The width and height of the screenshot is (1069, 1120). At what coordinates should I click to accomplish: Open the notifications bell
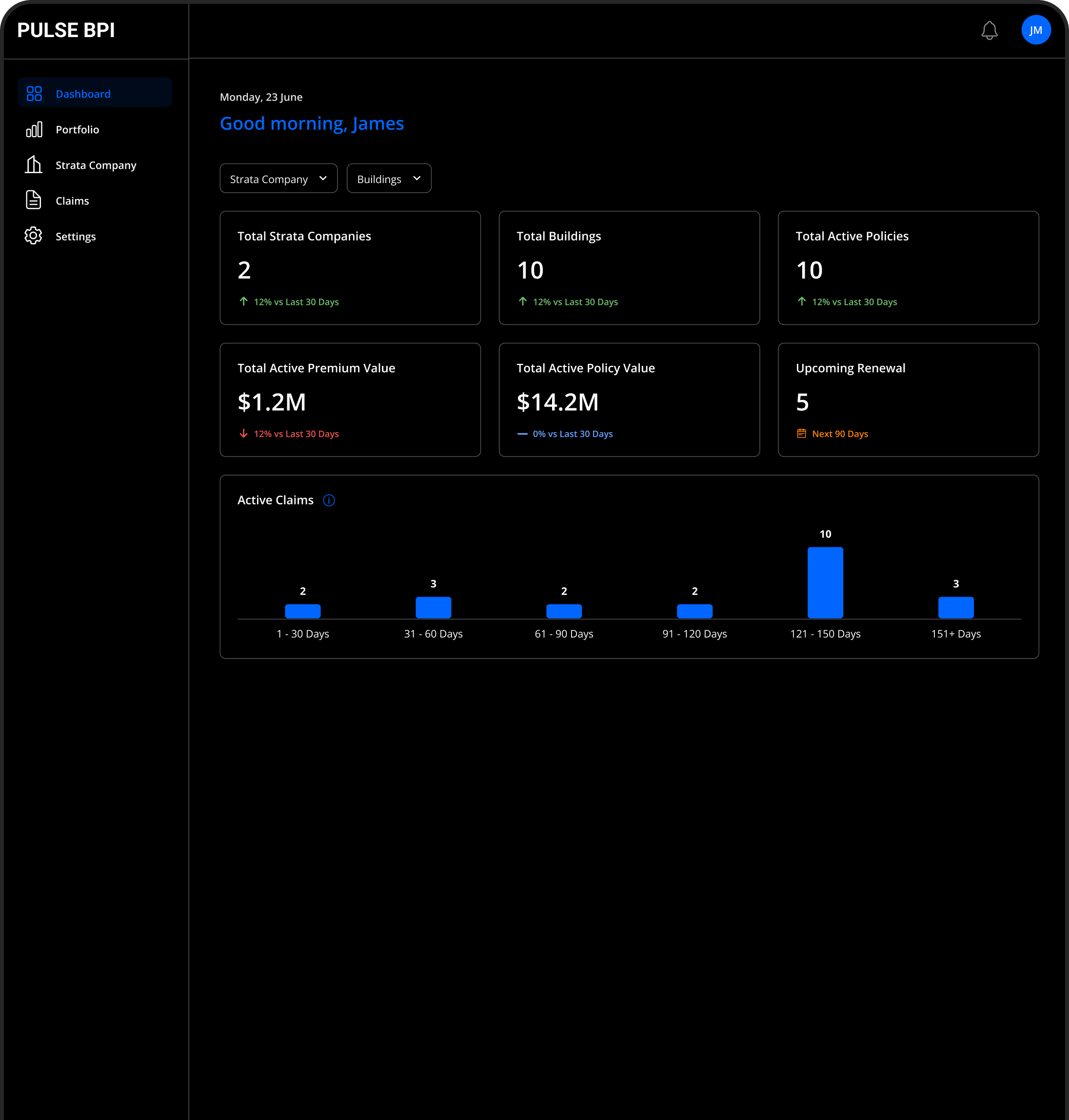[x=989, y=30]
